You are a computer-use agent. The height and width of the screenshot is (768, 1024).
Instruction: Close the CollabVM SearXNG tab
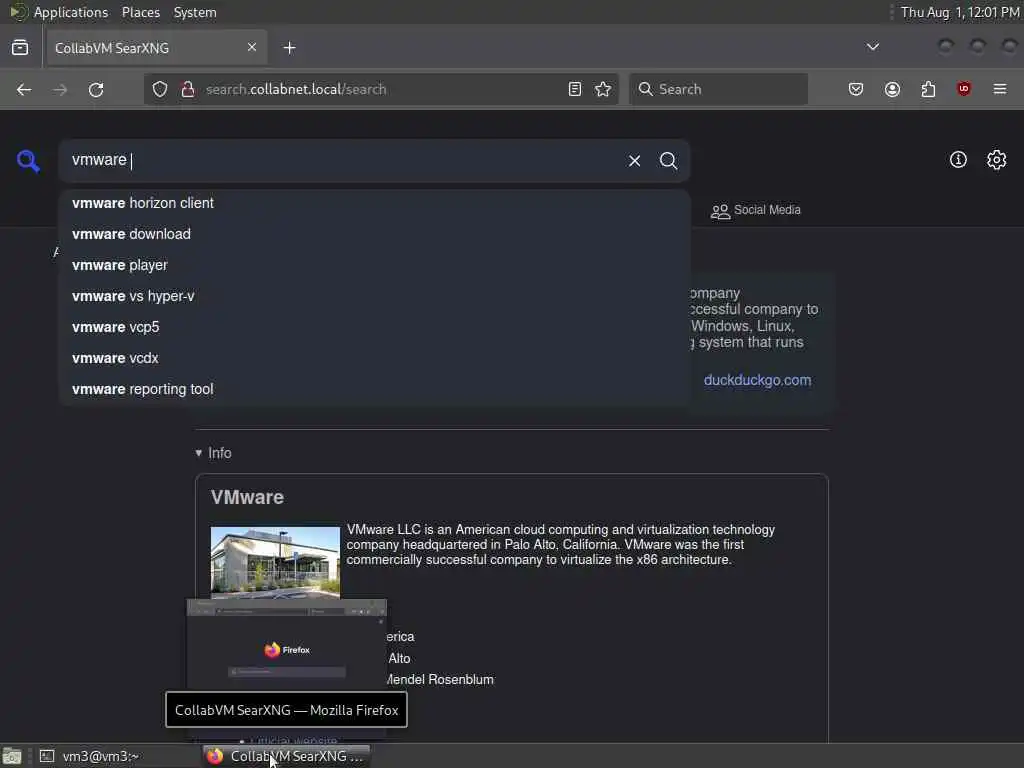click(x=252, y=48)
